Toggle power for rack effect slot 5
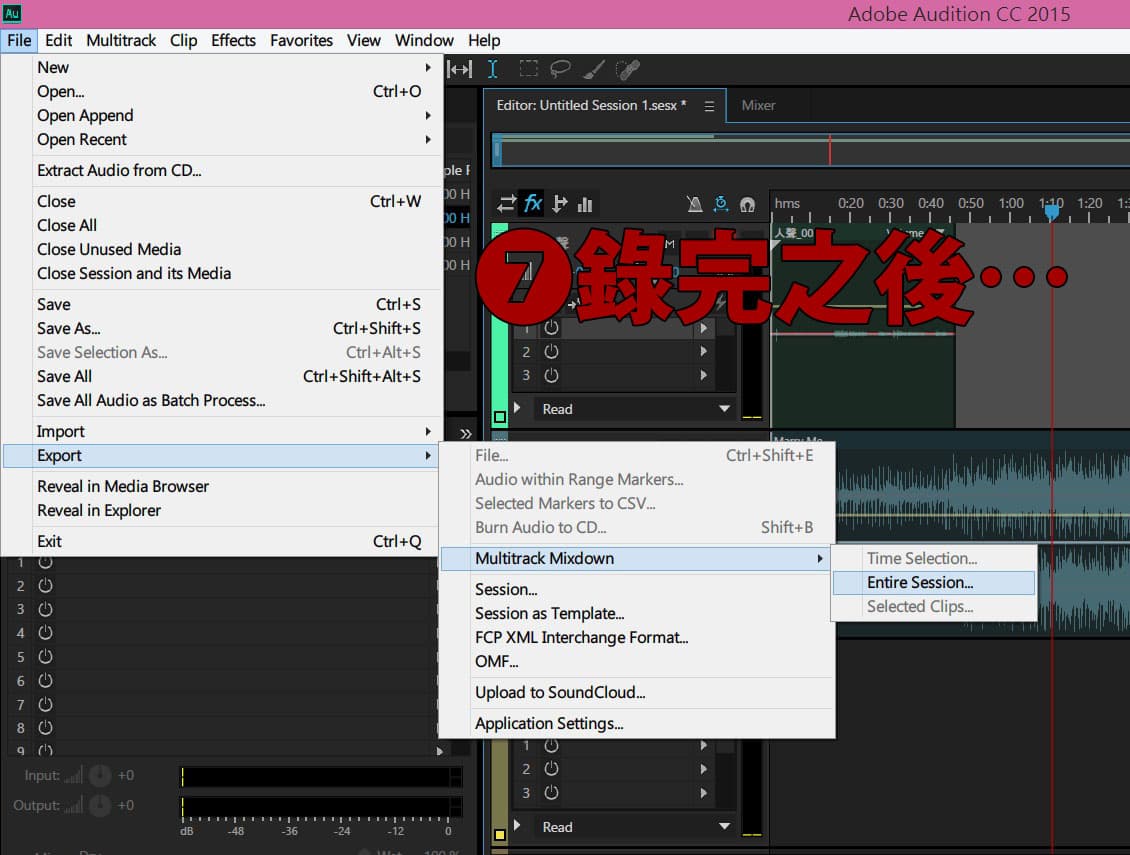Screen dimensions: 1130x855 (x=45, y=657)
